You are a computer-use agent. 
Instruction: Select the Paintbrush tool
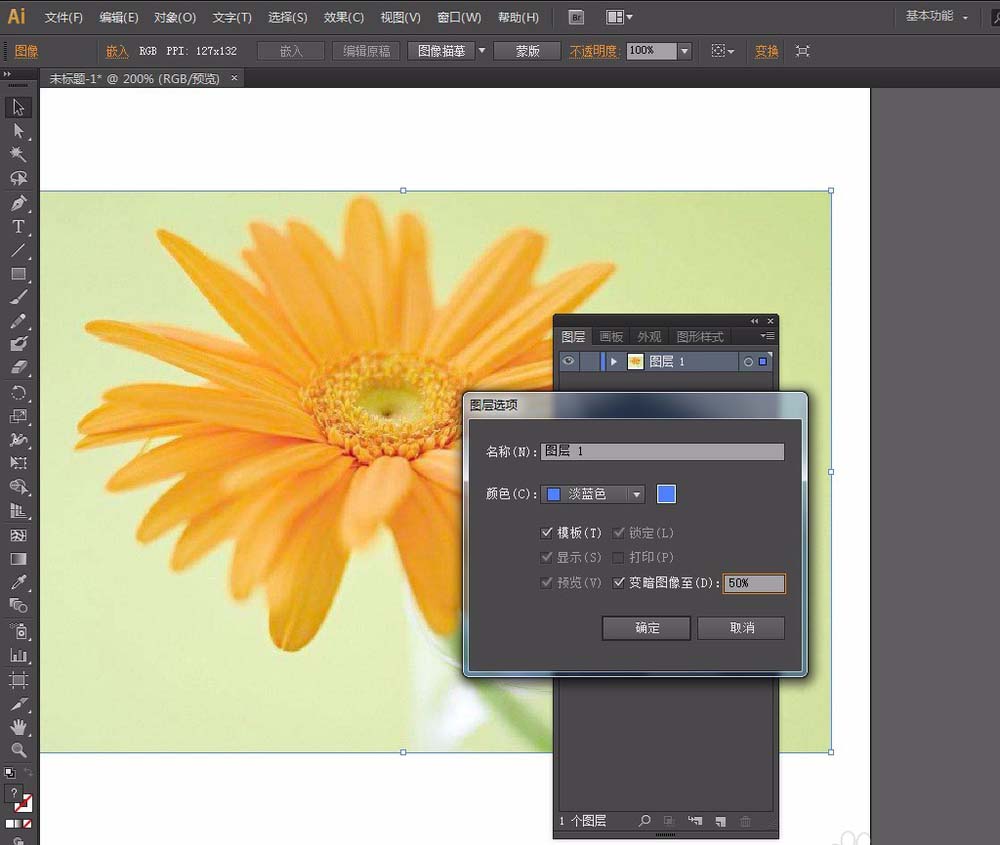coord(18,297)
